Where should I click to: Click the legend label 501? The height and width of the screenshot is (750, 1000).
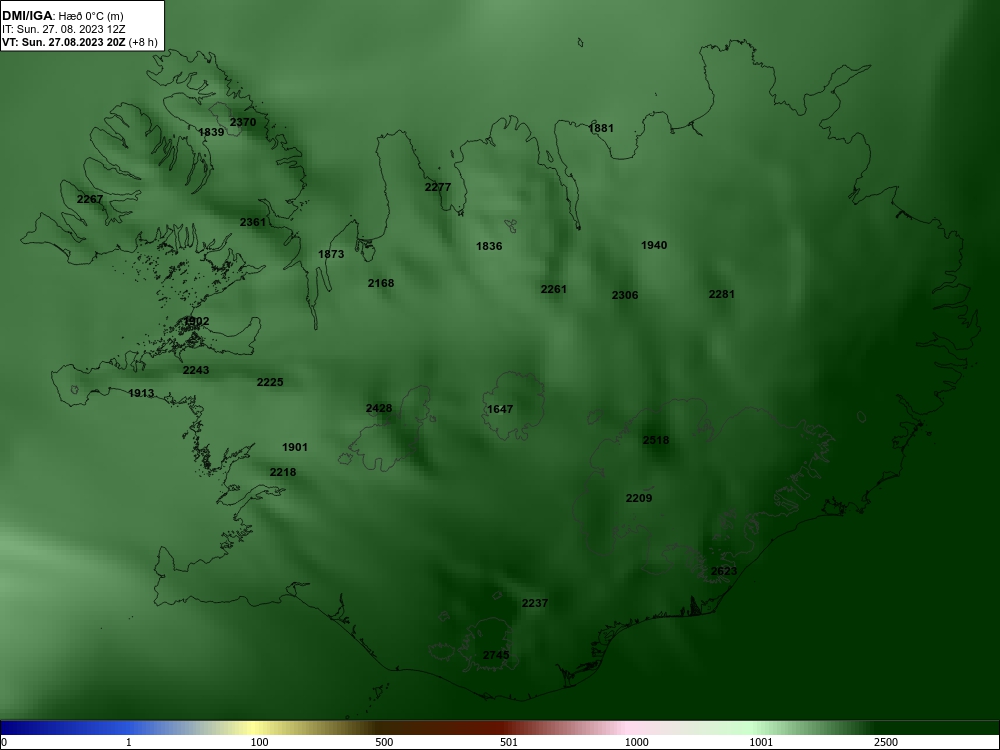coord(509,742)
